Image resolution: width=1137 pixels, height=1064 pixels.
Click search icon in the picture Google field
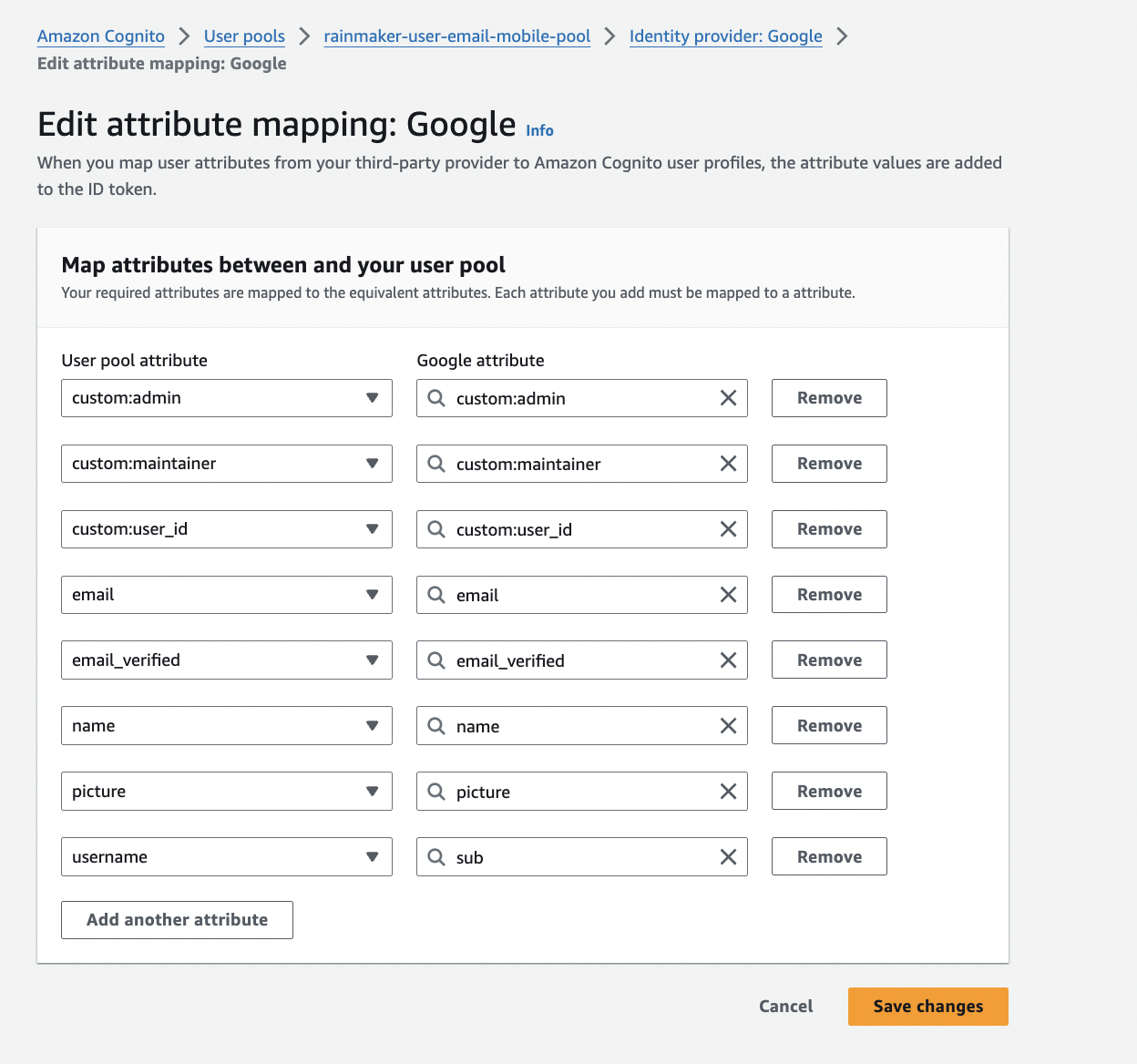(436, 792)
